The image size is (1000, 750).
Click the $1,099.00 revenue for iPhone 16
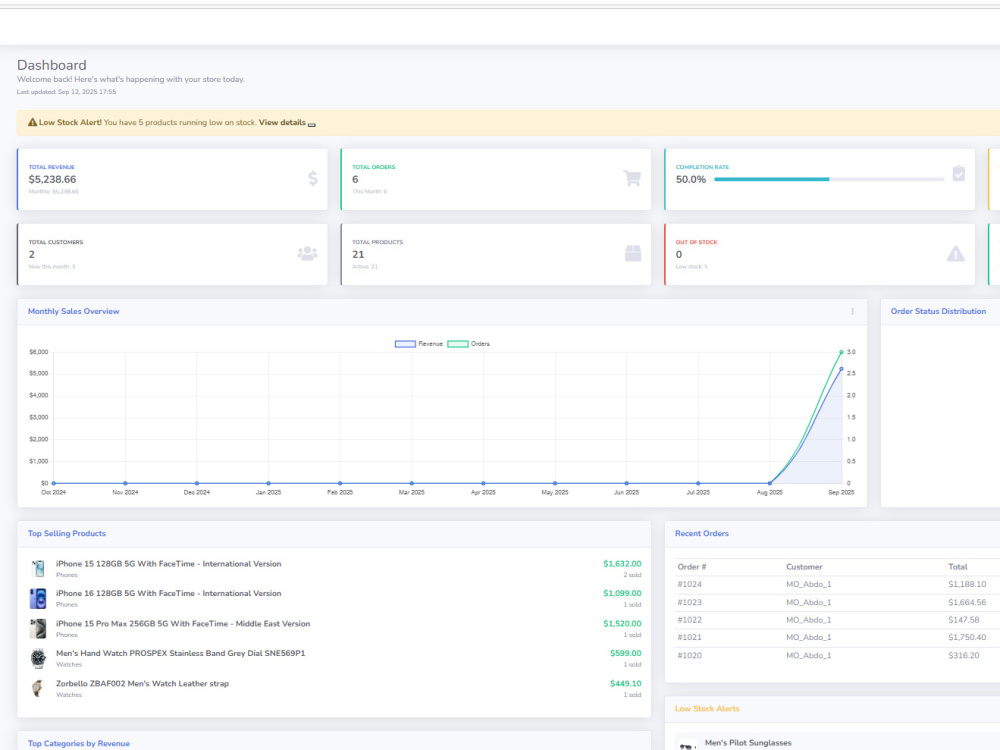click(x=622, y=593)
